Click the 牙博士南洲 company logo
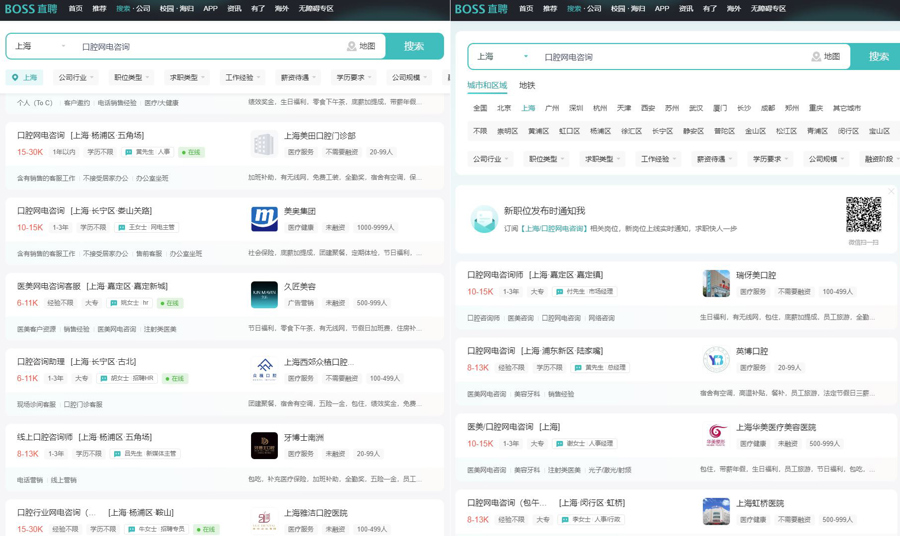This screenshot has height=536, width=900. pos(264,445)
